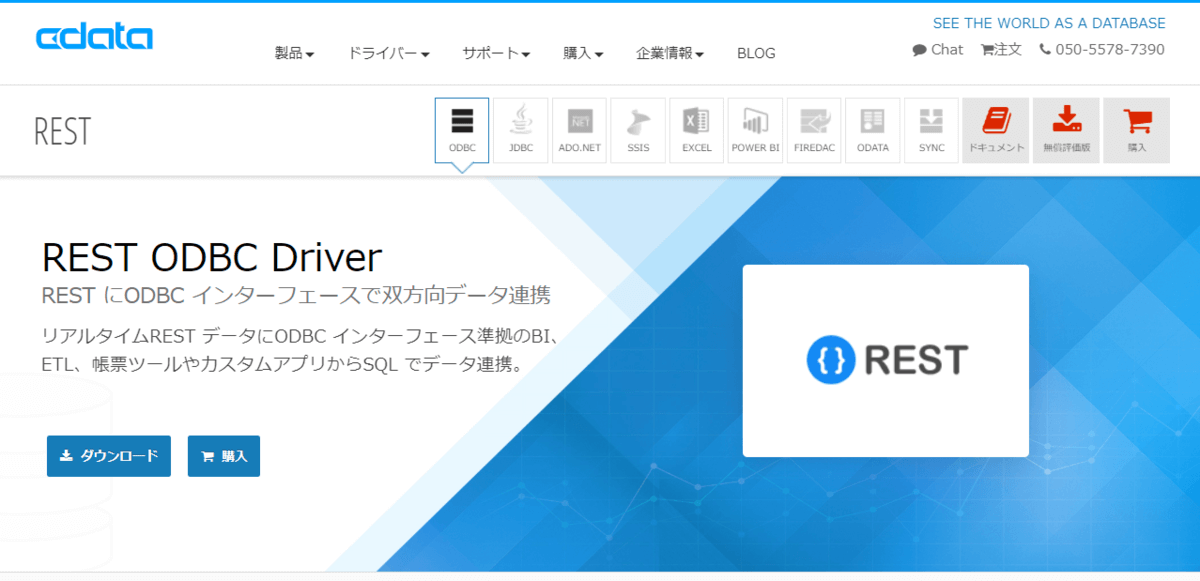
Task: Click the REST ODBC Driver heading
Action: point(212,258)
